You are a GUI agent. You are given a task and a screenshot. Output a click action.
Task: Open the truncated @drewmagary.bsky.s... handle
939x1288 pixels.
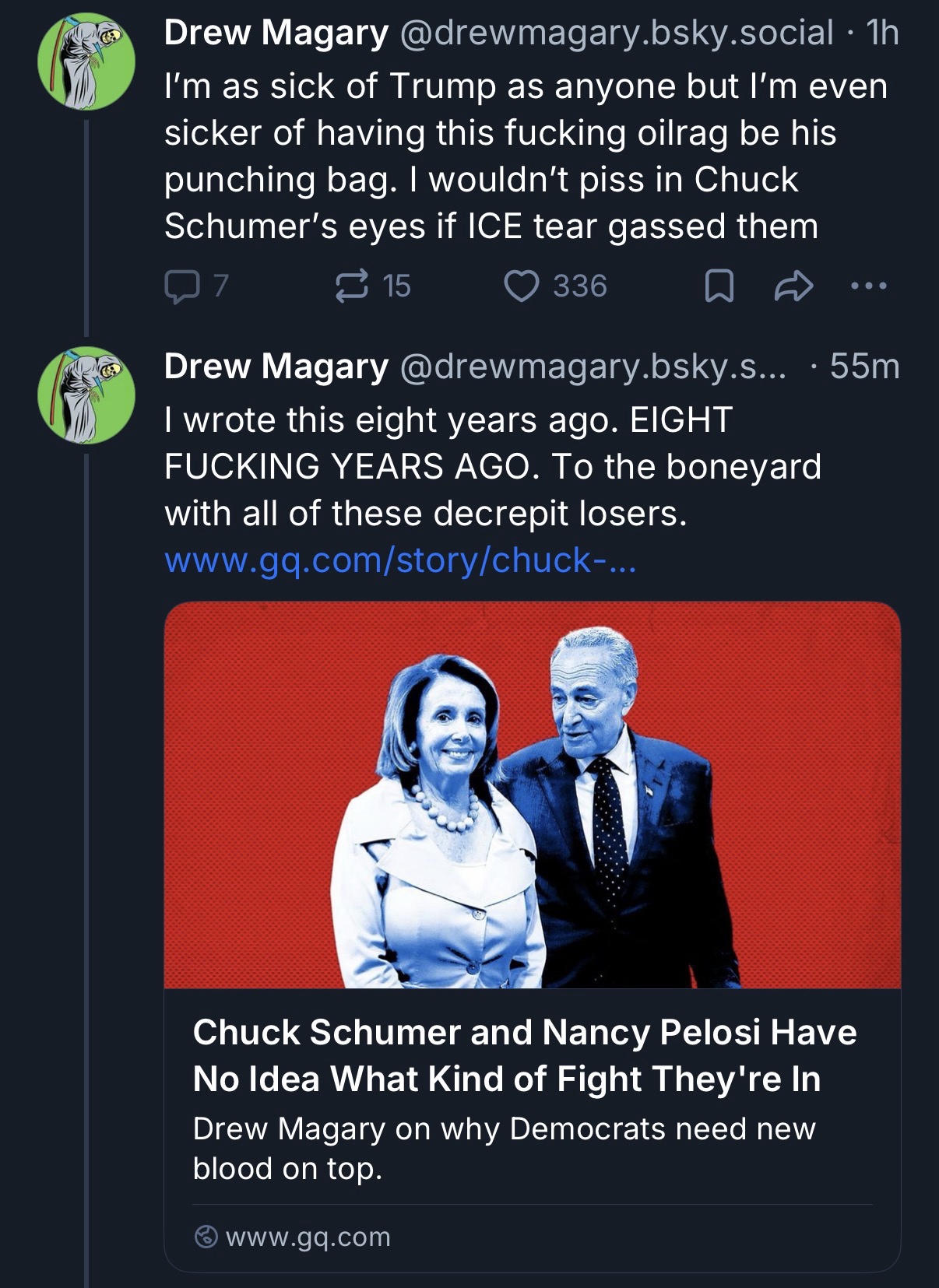tap(593, 367)
